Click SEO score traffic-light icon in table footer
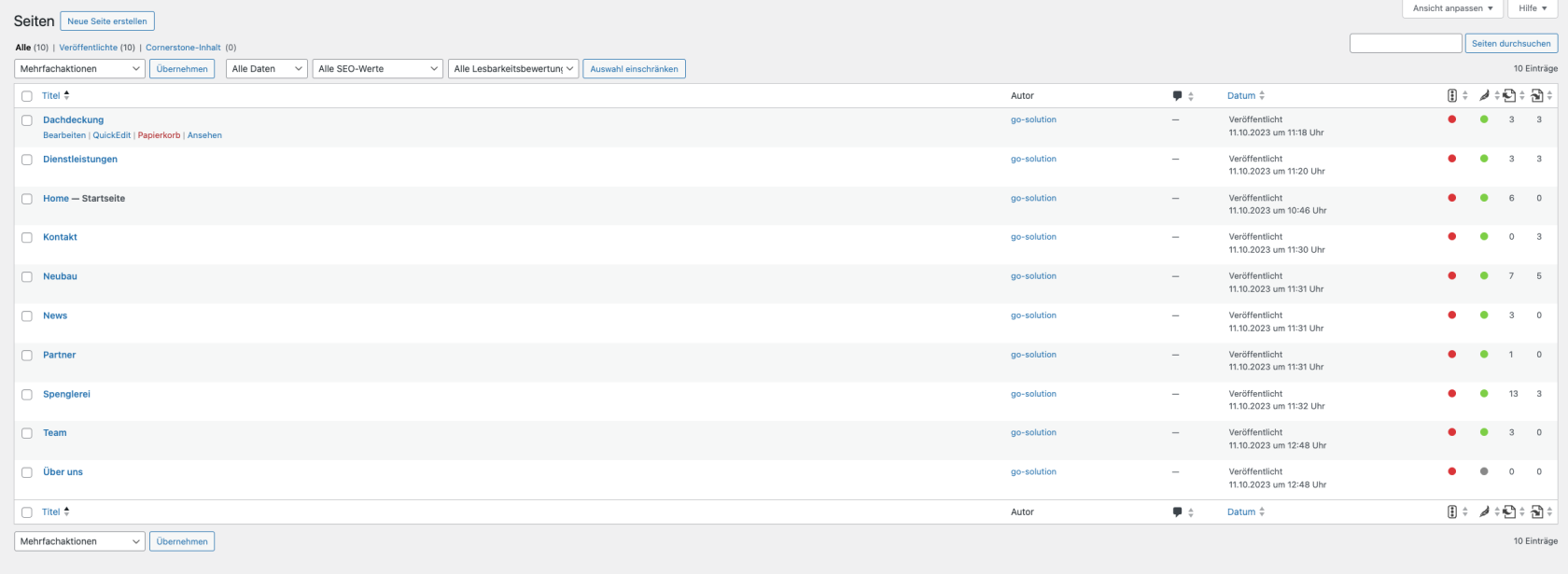Screen dimensions: 1568x574 click(1452, 511)
